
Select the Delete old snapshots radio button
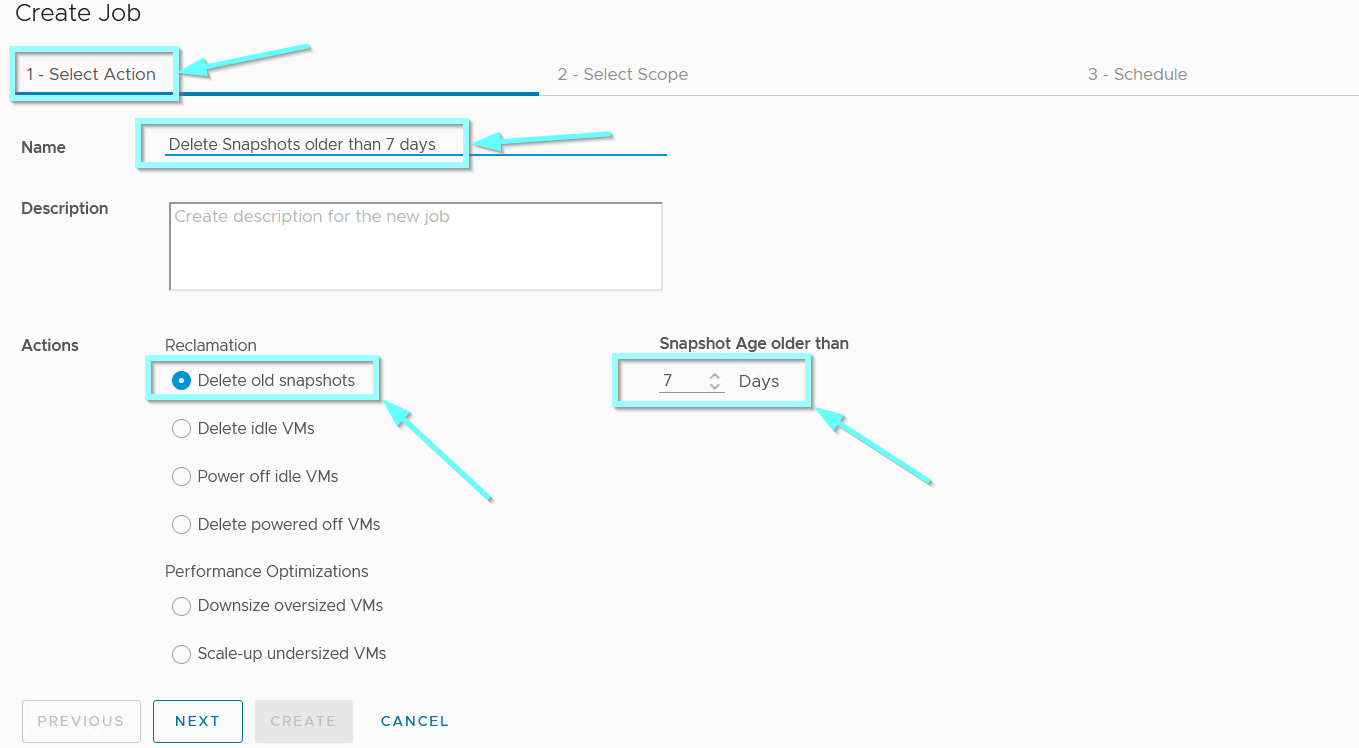[x=181, y=380]
